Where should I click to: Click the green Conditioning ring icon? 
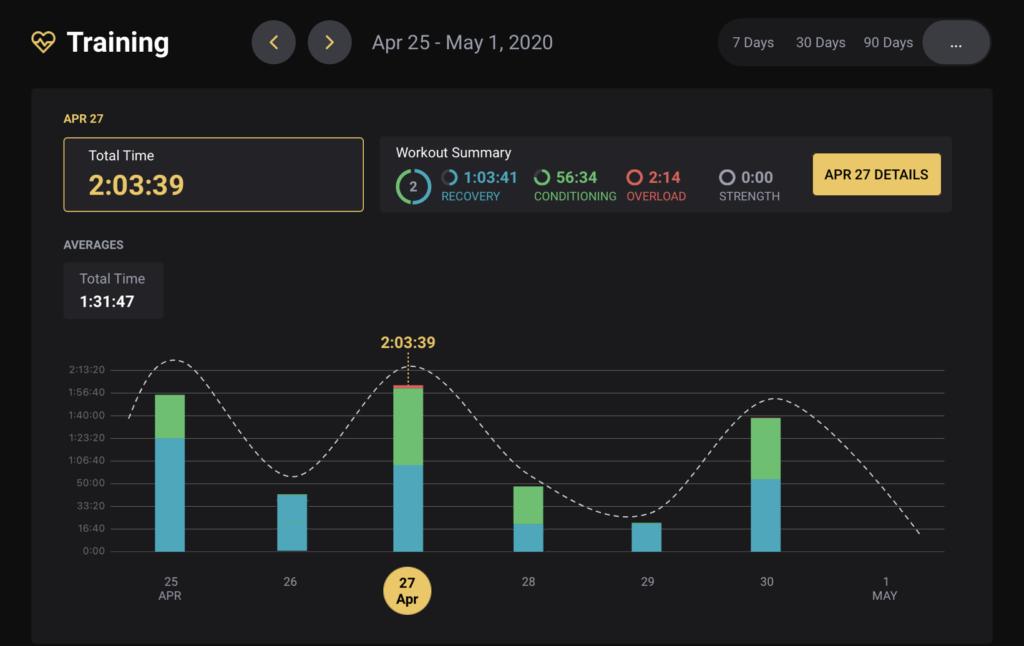(542, 178)
